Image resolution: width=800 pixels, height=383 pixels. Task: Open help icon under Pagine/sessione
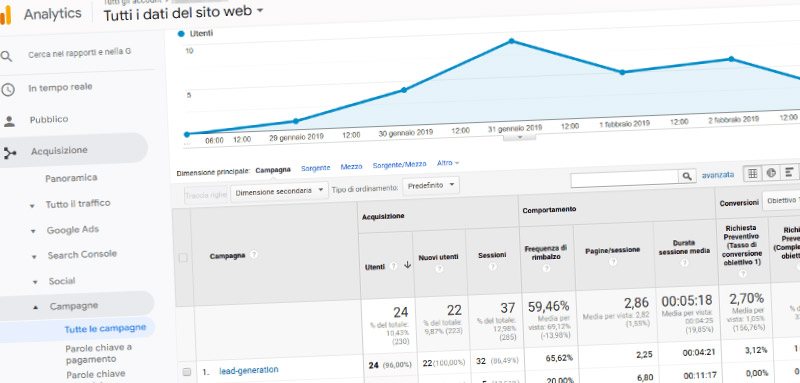coord(613,262)
